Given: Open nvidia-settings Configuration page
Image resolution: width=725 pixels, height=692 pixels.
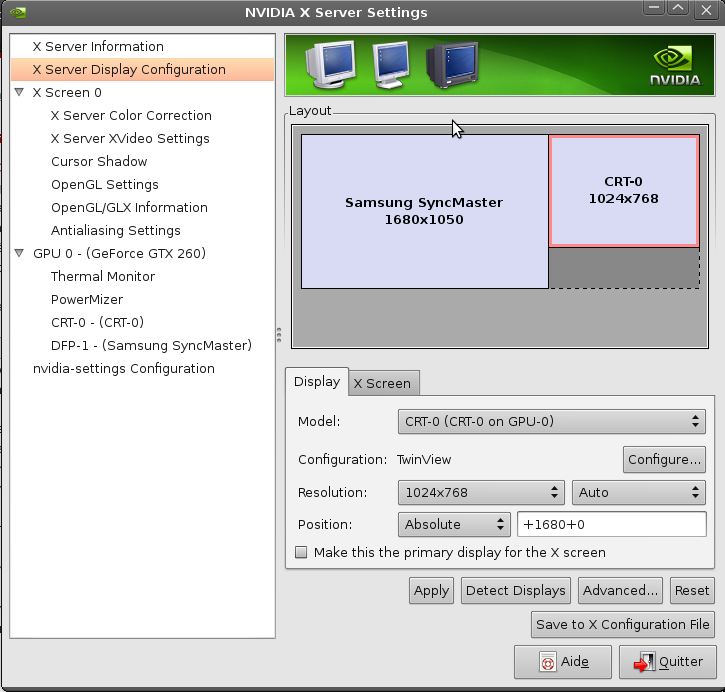Looking at the screenshot, I should pyautogui.click(x=123, y=368).
